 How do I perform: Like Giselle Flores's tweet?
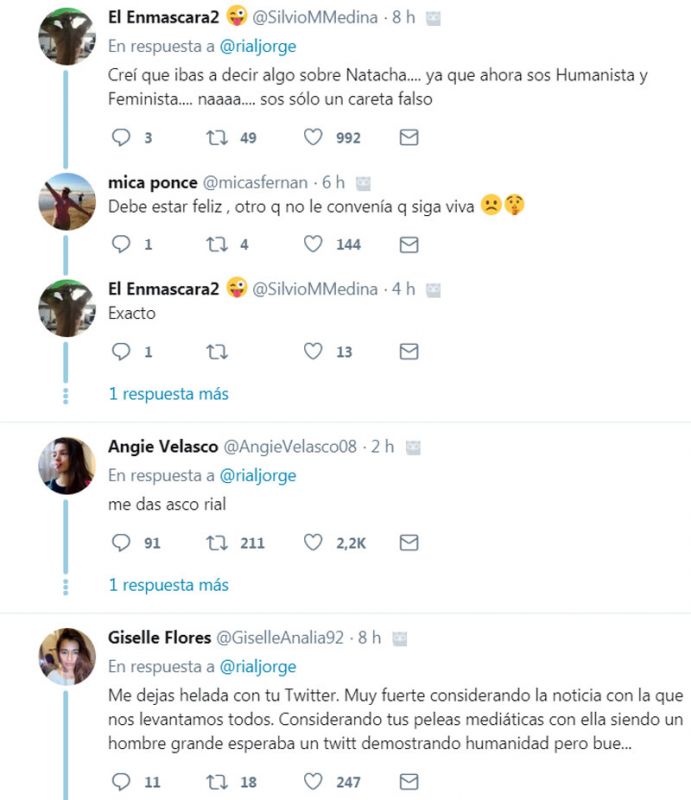[x=313, y=780]
